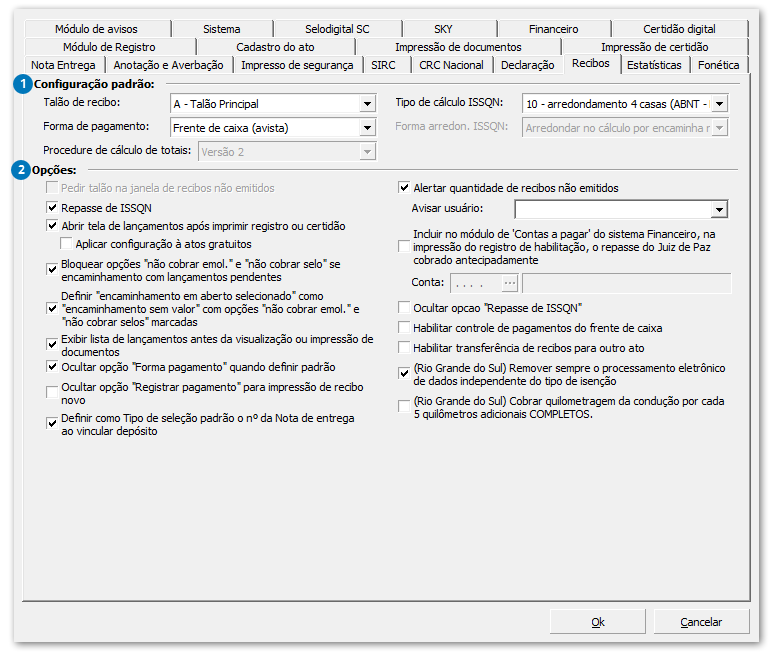Open the Sistema tab
772x655 pixels.
click(222, 29)
